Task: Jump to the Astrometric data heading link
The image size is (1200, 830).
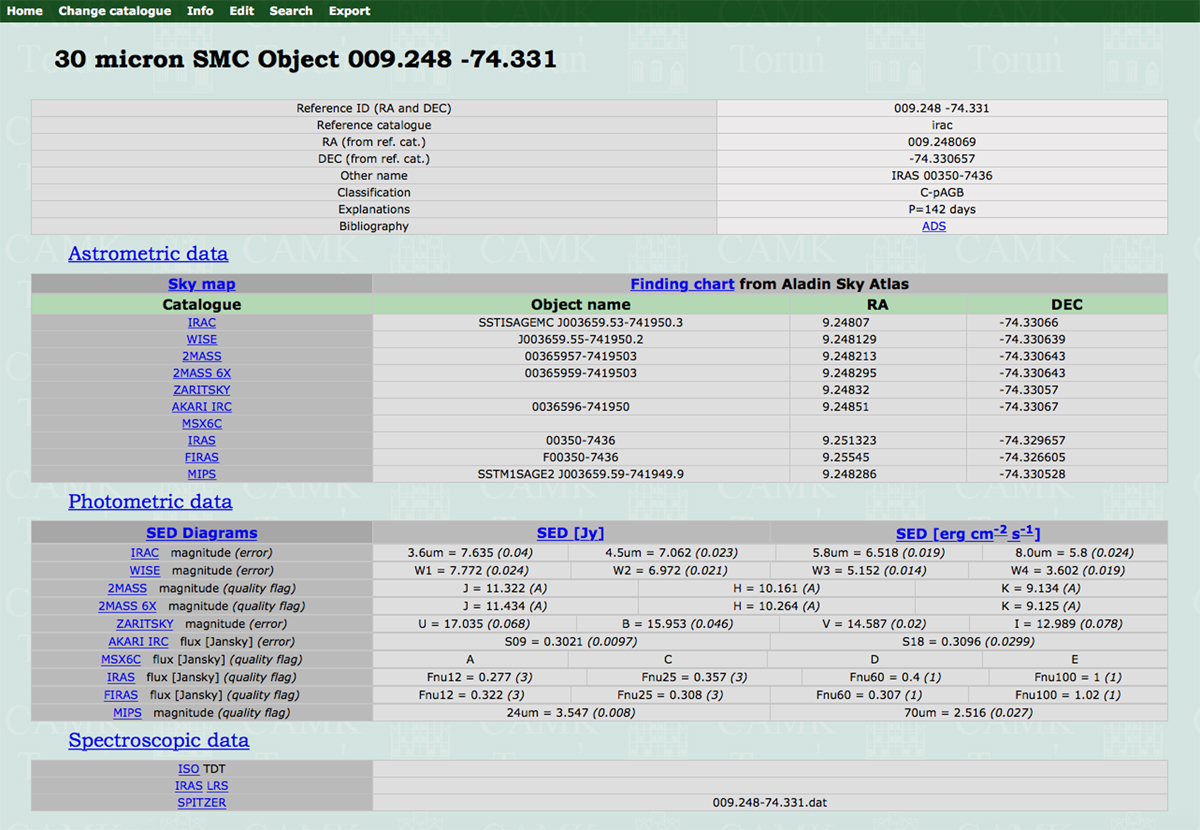Action: (x=148, y=254)
